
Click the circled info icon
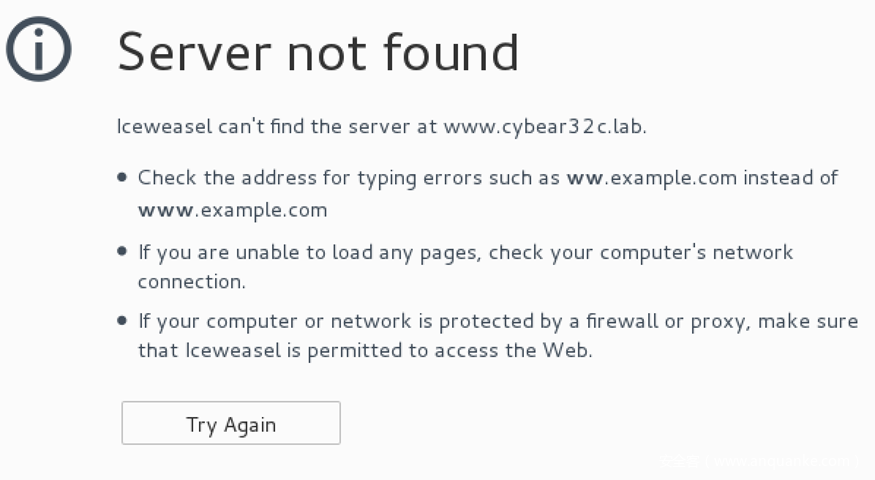click(x=39, y=50)
